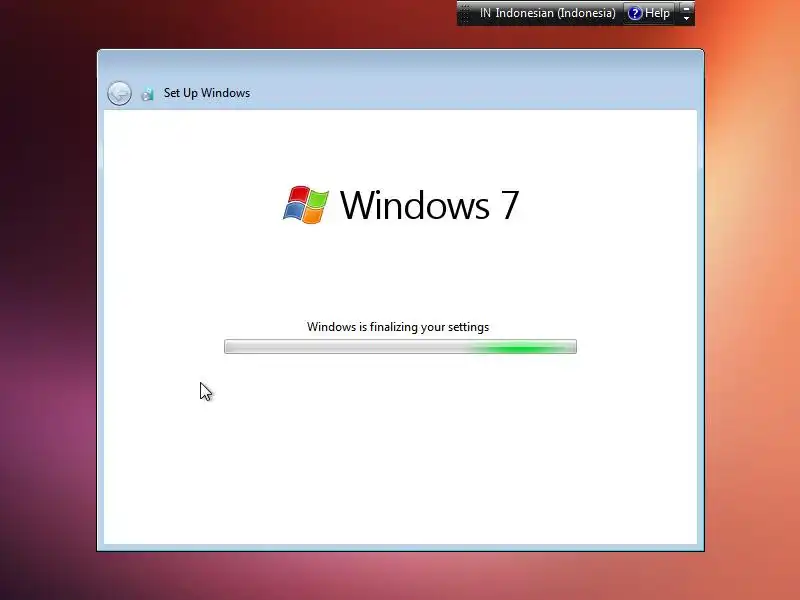Open Help from the language bar
The width and height of the screenshot is (800, 600).
tap(648, 13)
